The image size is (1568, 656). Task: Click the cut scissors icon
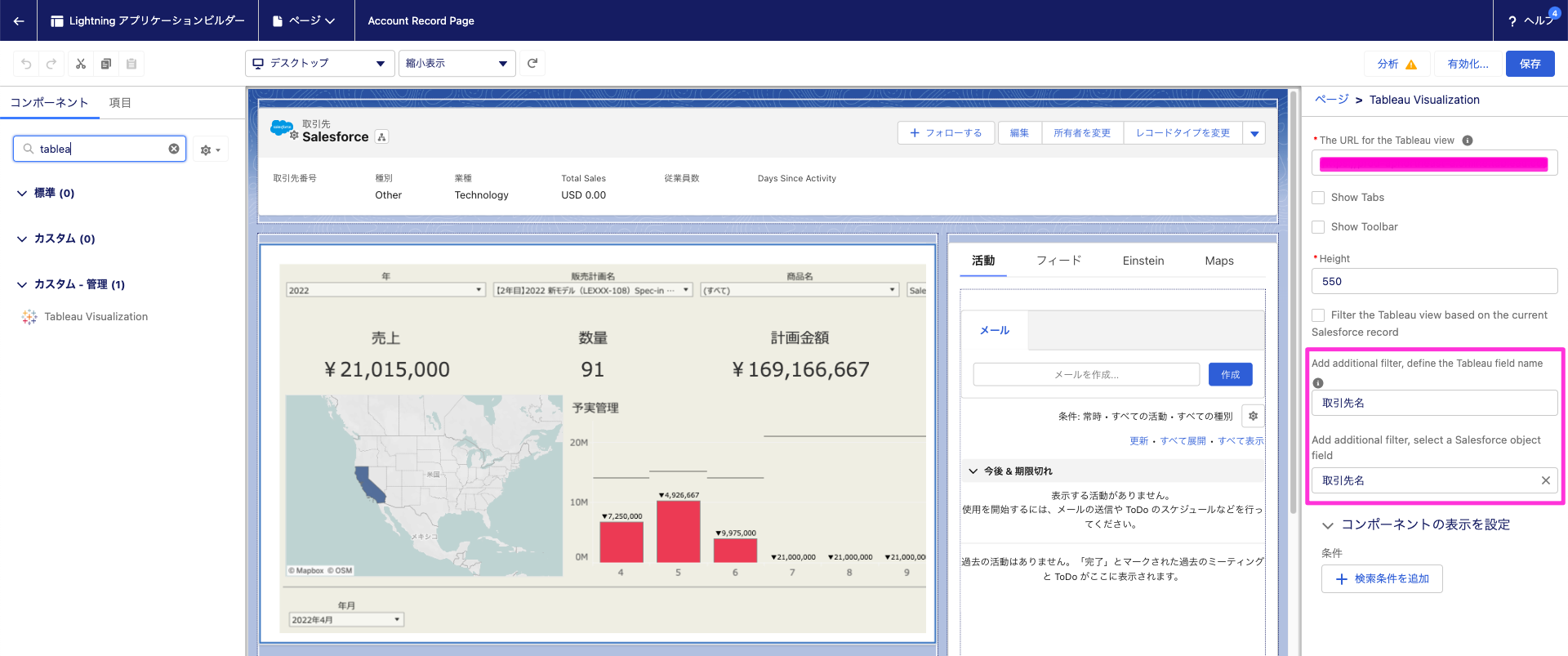pos(80,64)
